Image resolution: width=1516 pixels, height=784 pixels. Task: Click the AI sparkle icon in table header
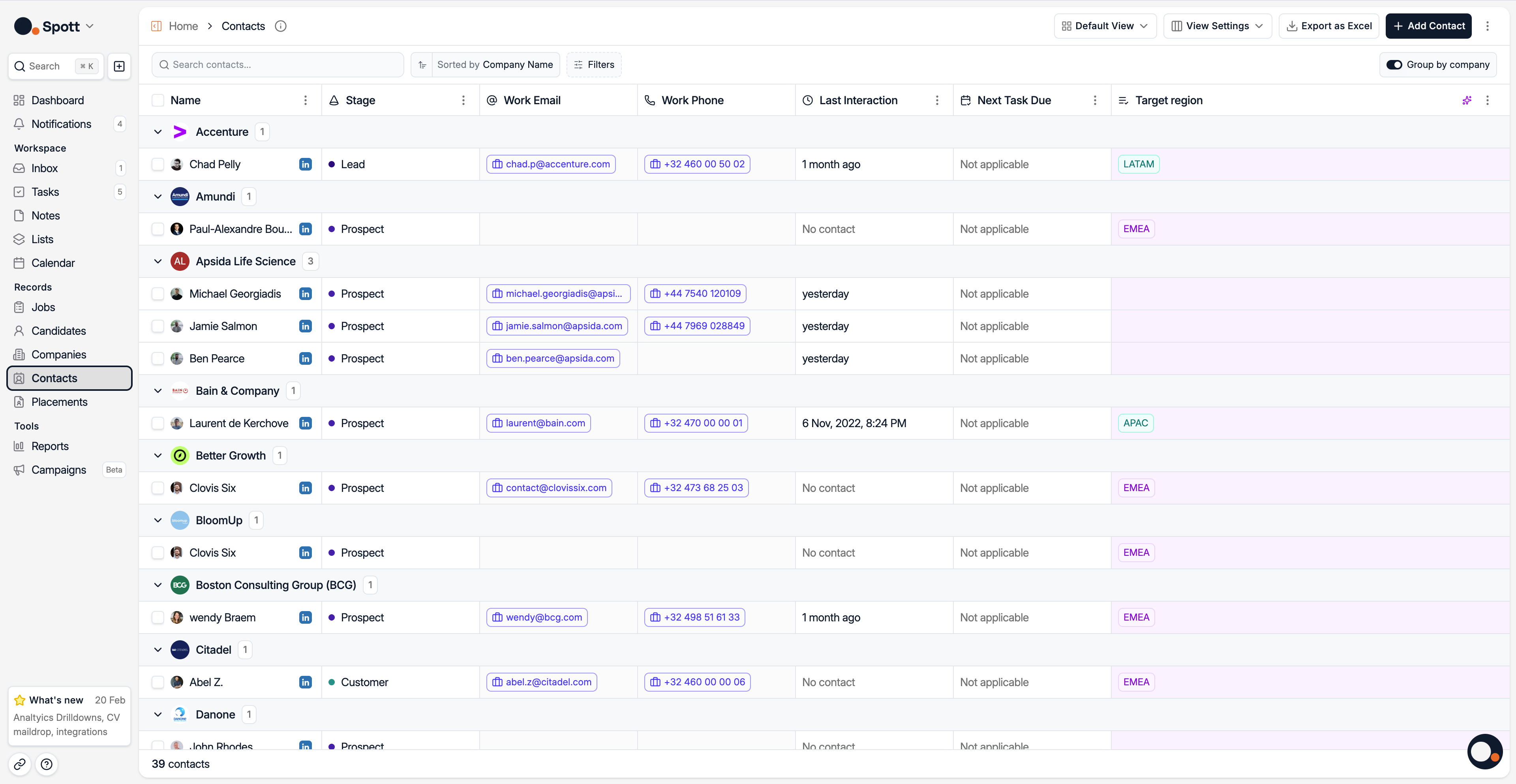pyautogui.click(x=1467, y=101)
